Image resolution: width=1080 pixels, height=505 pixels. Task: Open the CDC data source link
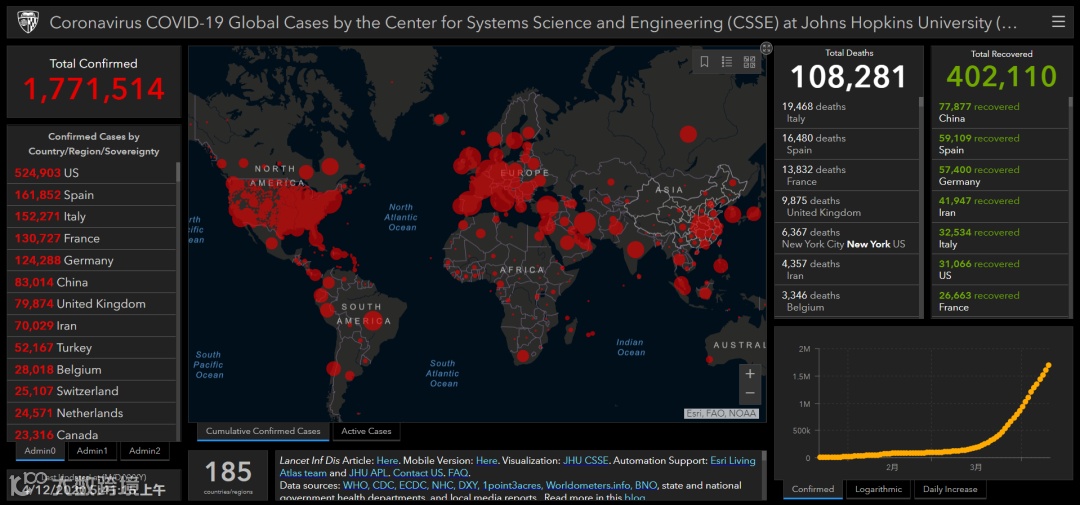pos(381,486)
